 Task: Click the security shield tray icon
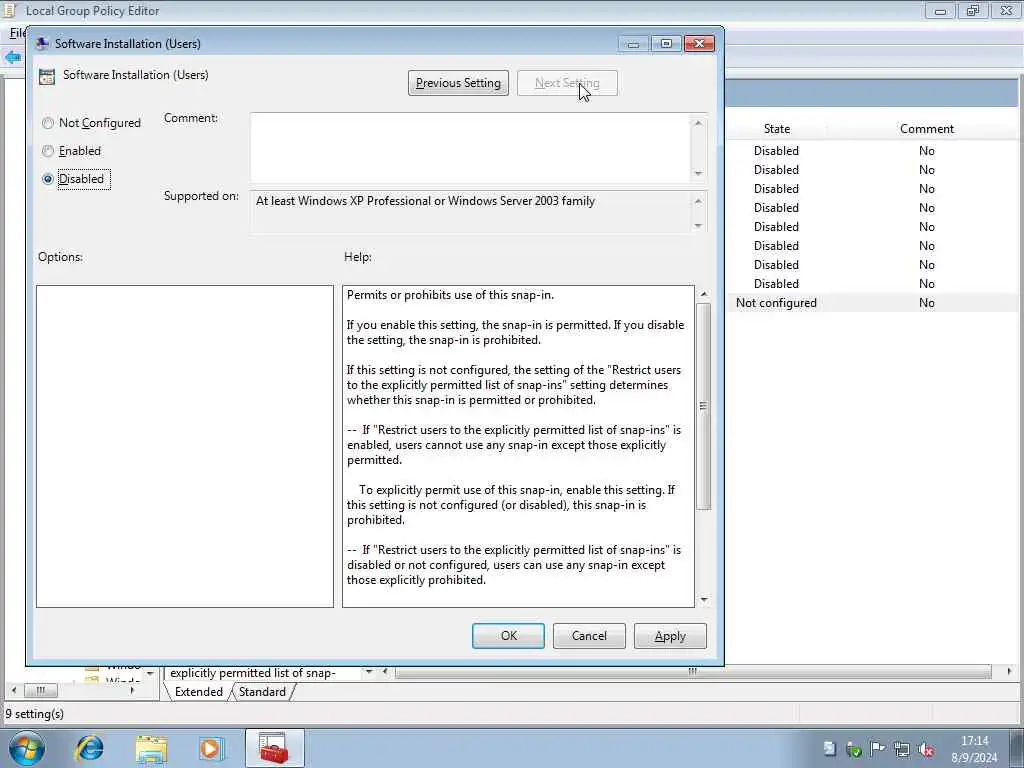coord(853,749)
